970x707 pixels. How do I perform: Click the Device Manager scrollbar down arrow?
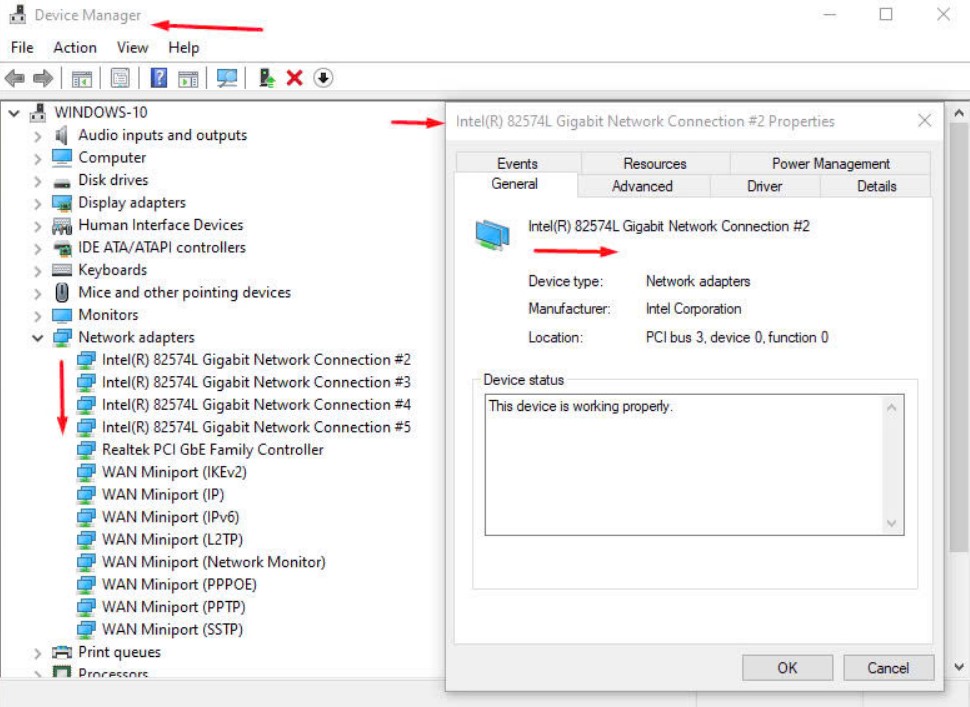(959, 667)
